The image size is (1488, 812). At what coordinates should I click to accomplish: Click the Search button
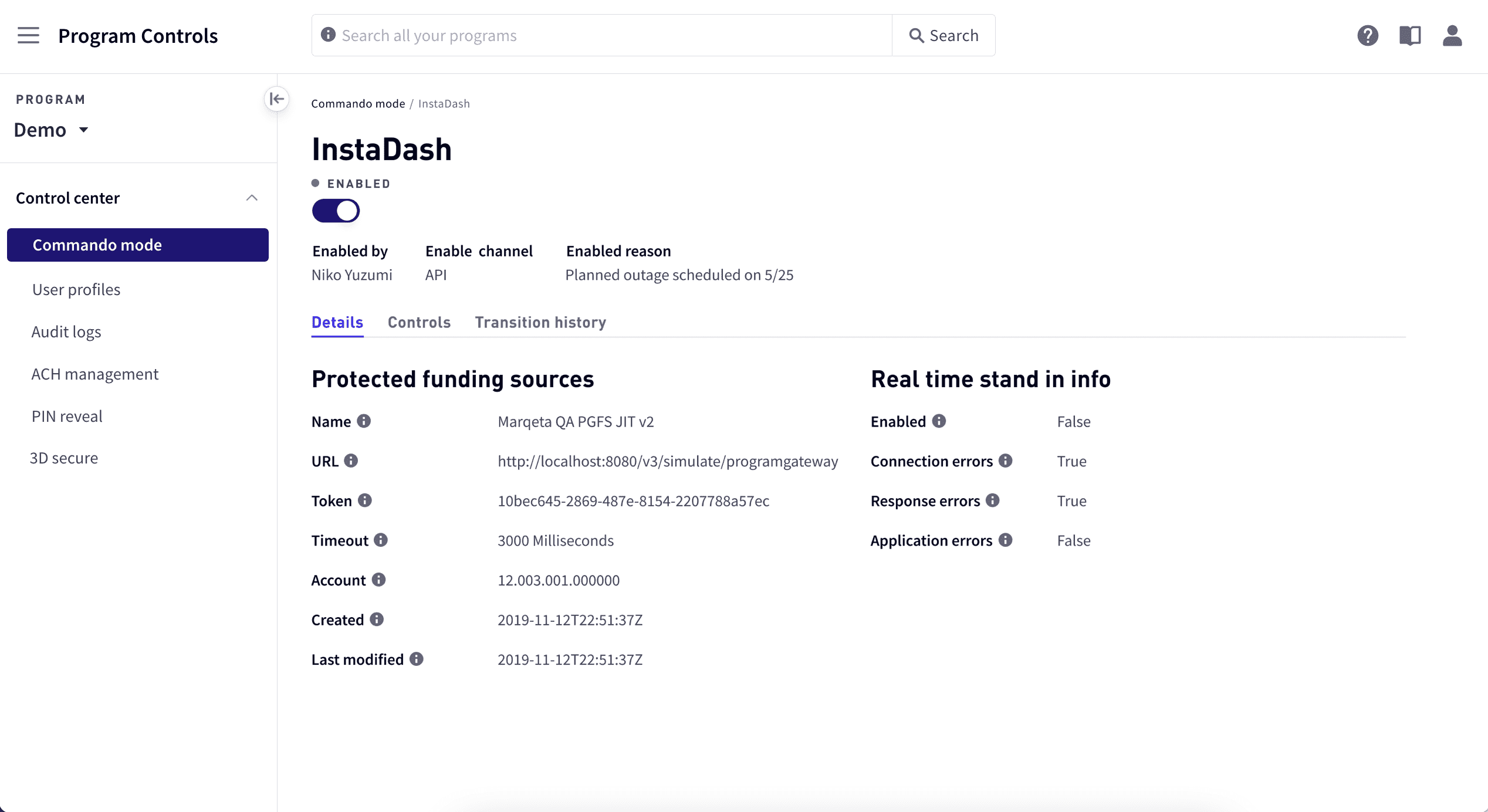943,35
